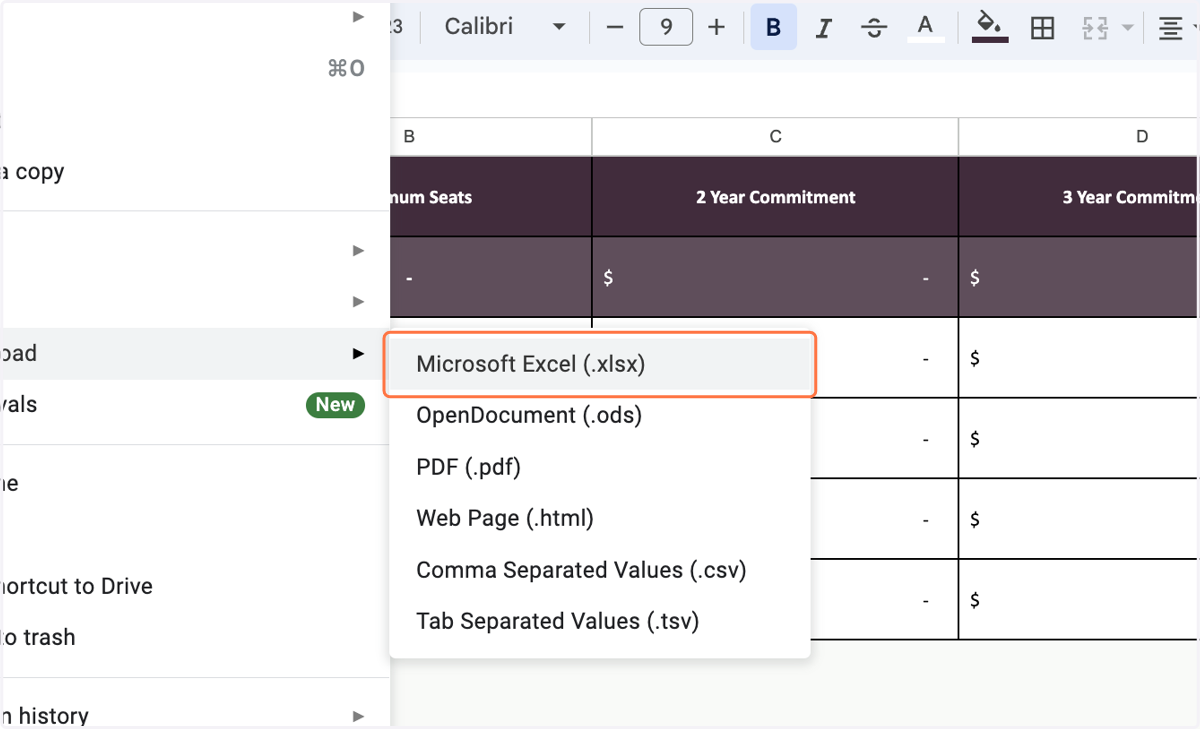Increase font size with plus button
1200x729 pixels.
716,28
